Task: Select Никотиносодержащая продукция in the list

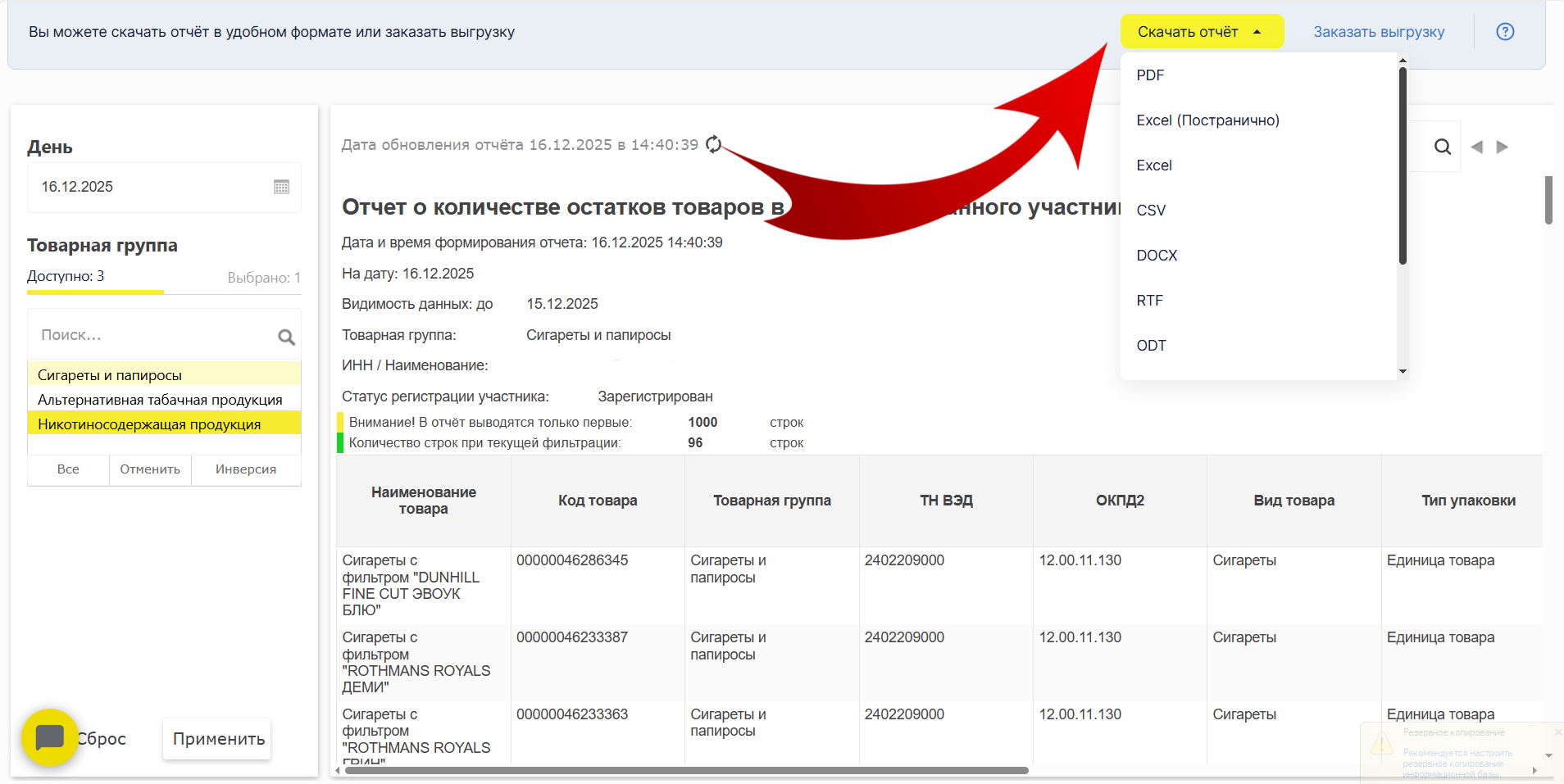Action: [164, 424]
